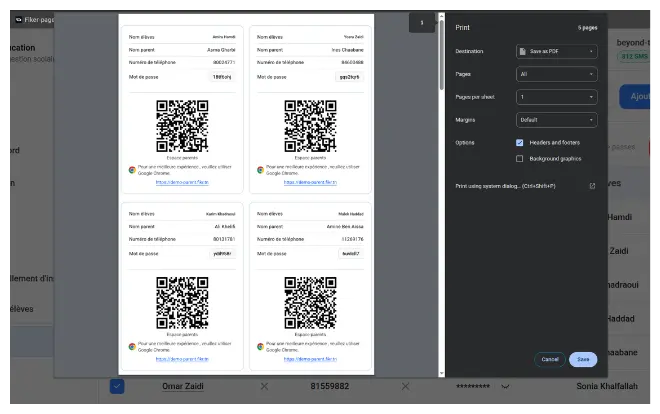660x414 pixels.
Task: Click the Chrome icon on Amine Ben Aissa's card
Action: 261,347
